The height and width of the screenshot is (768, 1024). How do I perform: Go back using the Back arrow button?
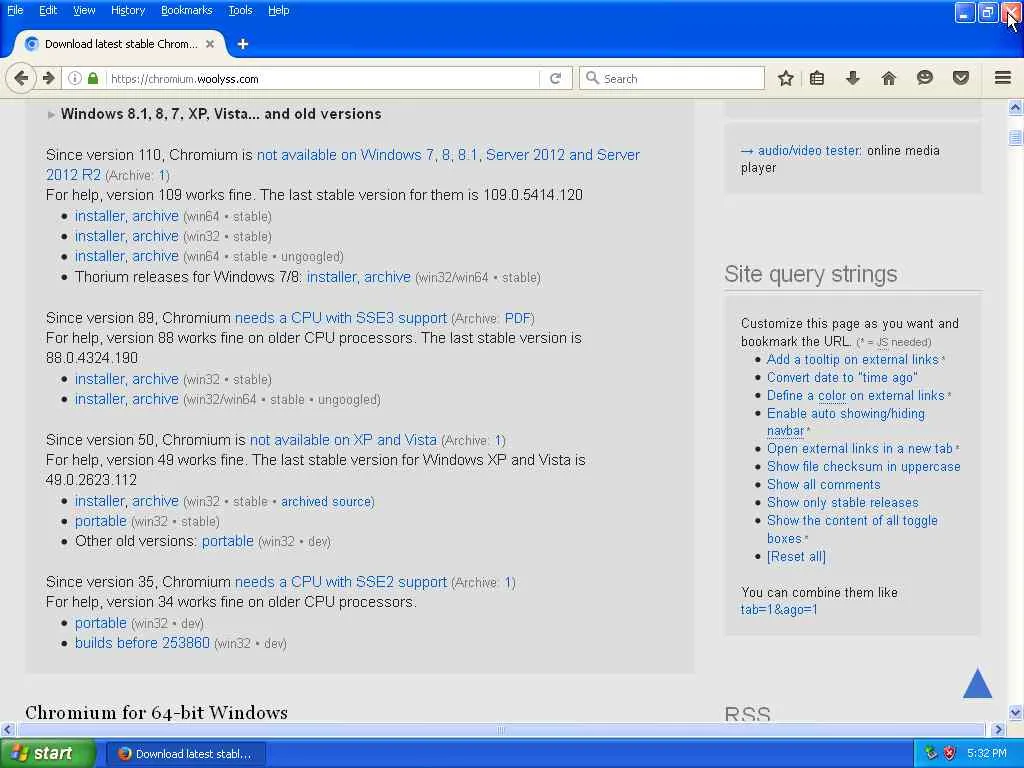[21, 78]
